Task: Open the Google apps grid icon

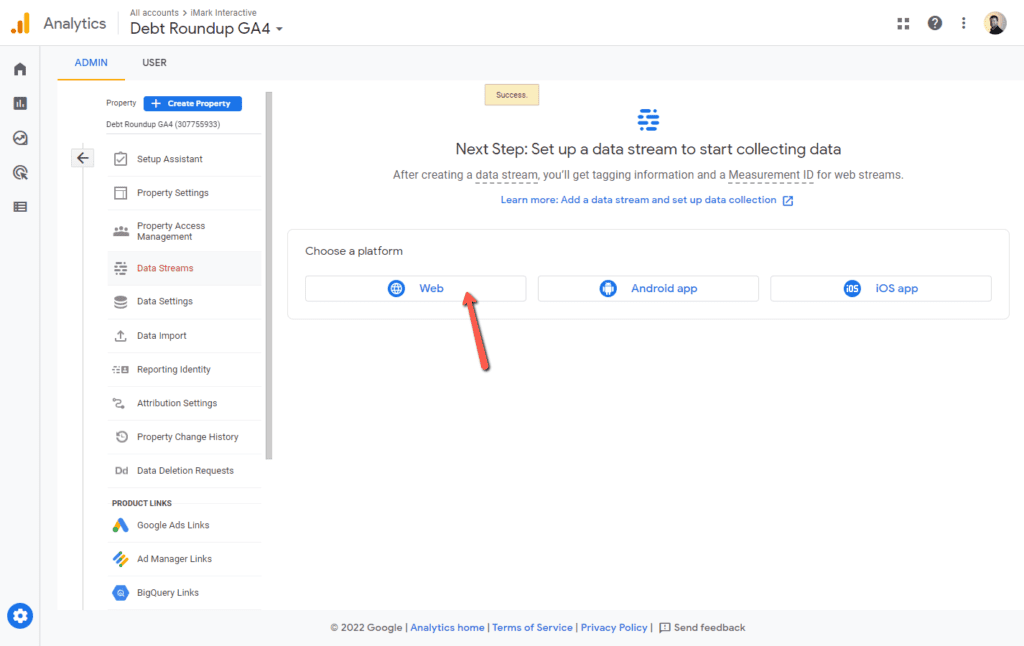Action: point(903,24)
